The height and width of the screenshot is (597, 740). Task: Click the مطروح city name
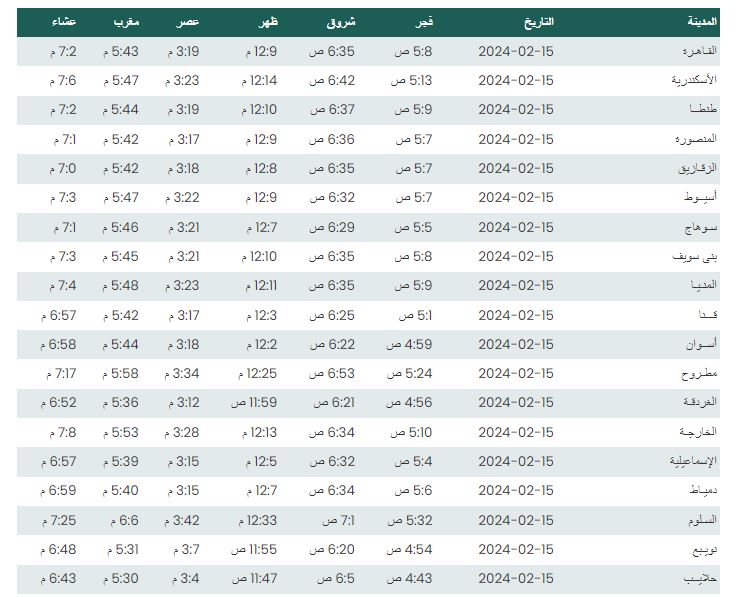click(x=699, y=373)
